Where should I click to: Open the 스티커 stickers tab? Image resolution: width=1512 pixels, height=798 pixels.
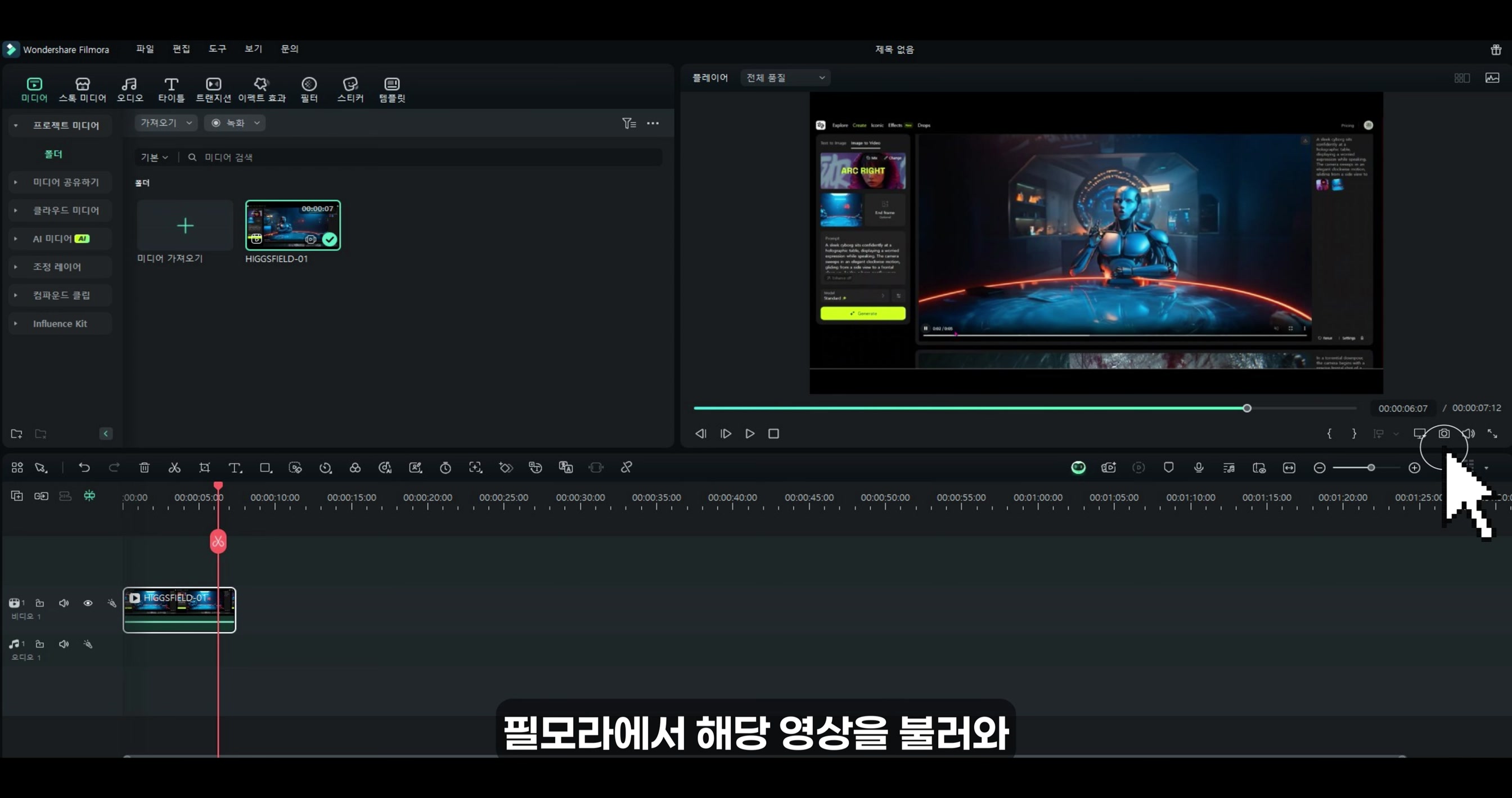pyautogui.click(x=350, y=89)
